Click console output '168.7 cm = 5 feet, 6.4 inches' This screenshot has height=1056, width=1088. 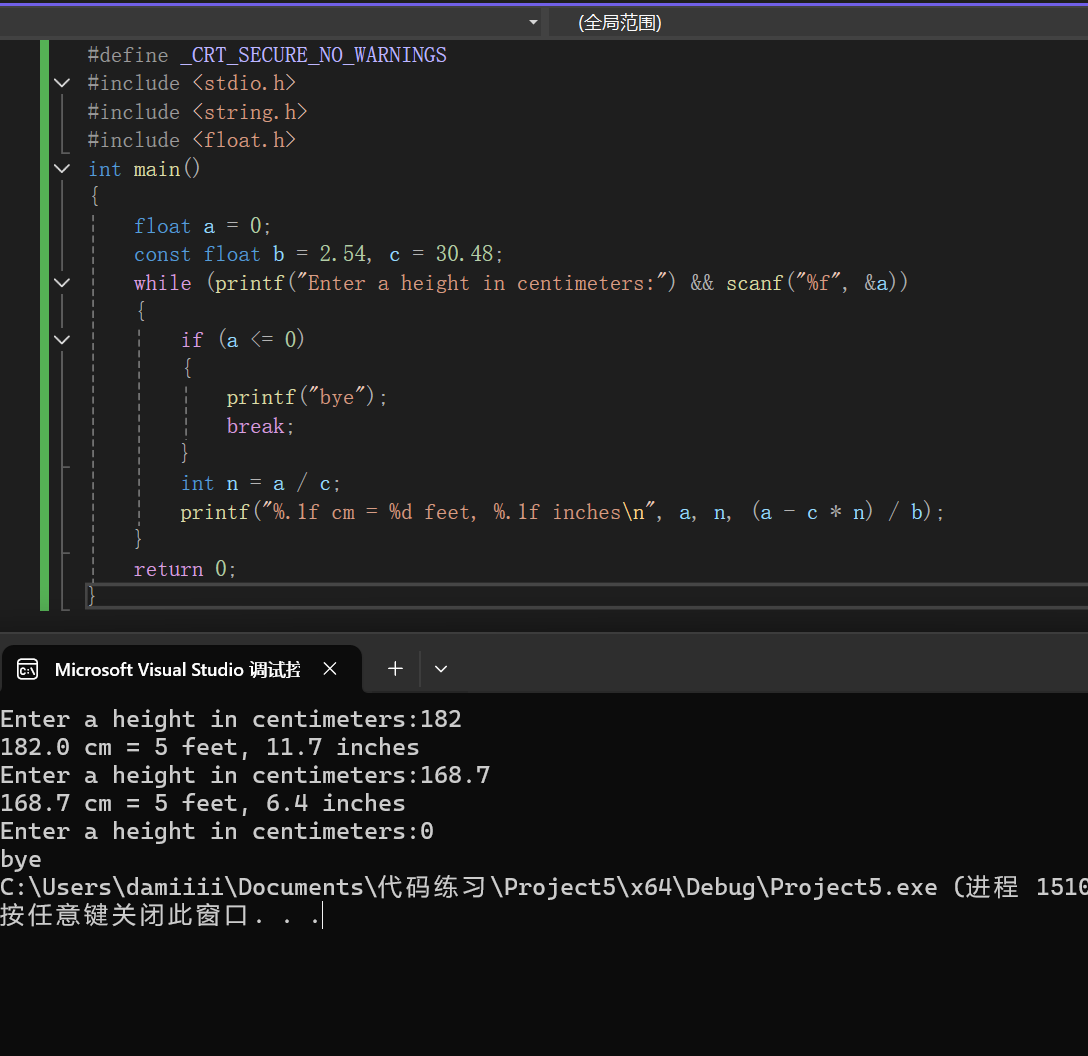(203, 803)
